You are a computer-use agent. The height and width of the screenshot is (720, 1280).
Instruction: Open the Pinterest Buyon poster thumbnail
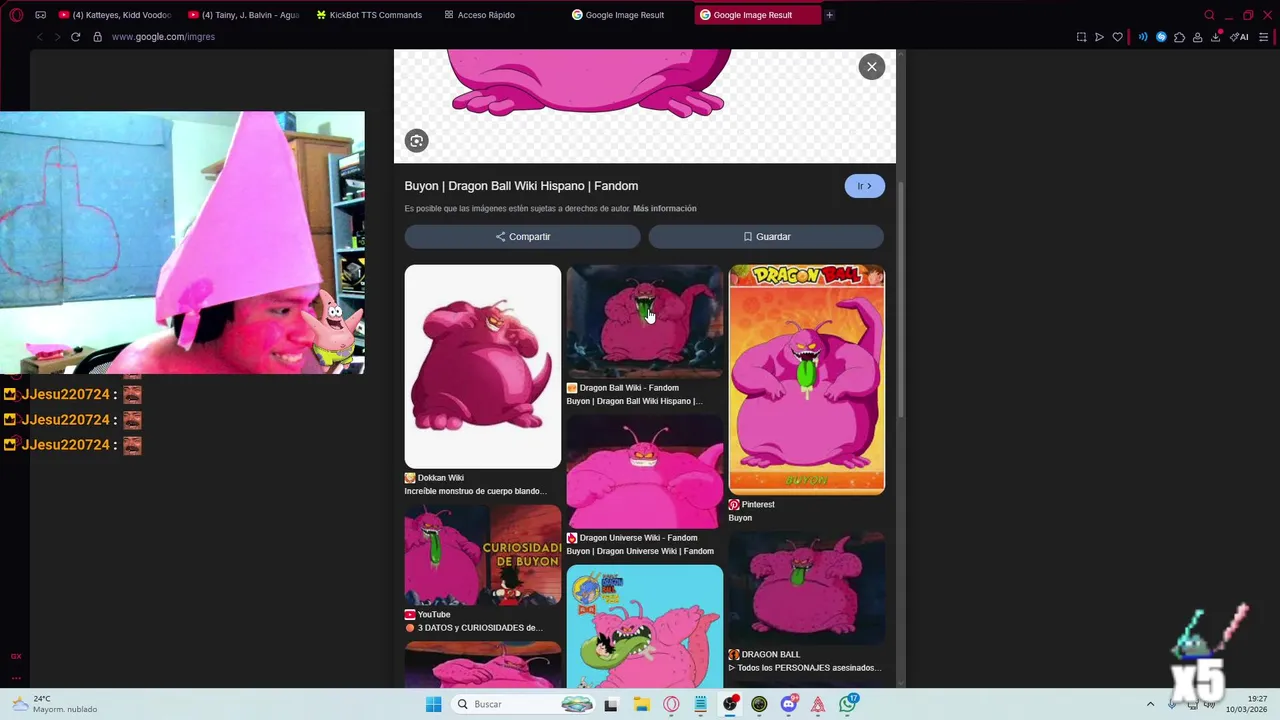[x=806, y=379]
